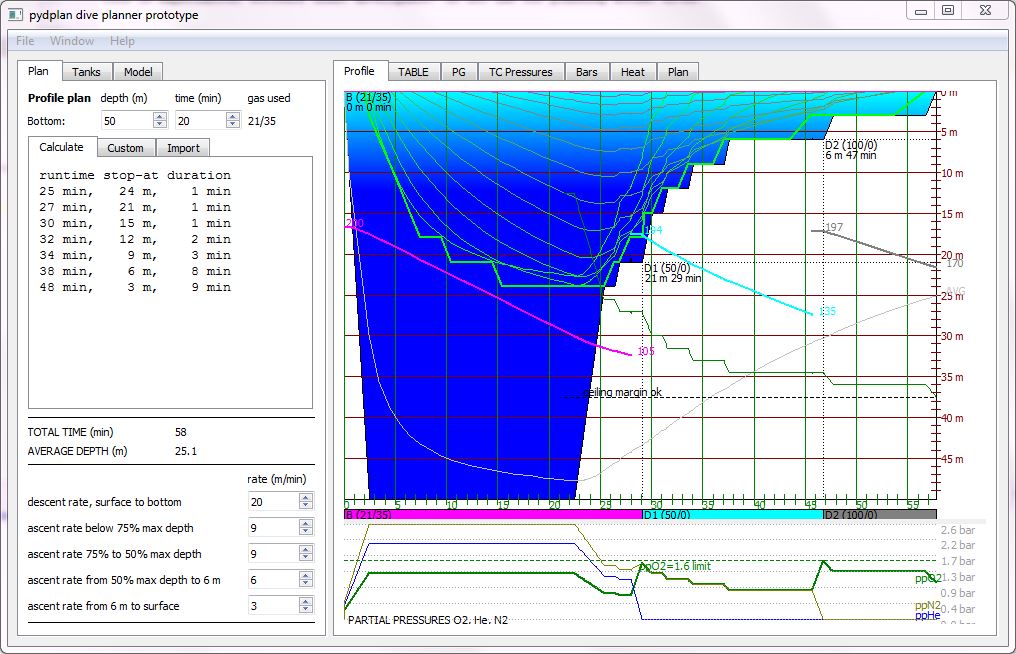1016x654 pixels.
Task: Click the 'ceiling margin ok' chart label
Action: click(623, 392)
